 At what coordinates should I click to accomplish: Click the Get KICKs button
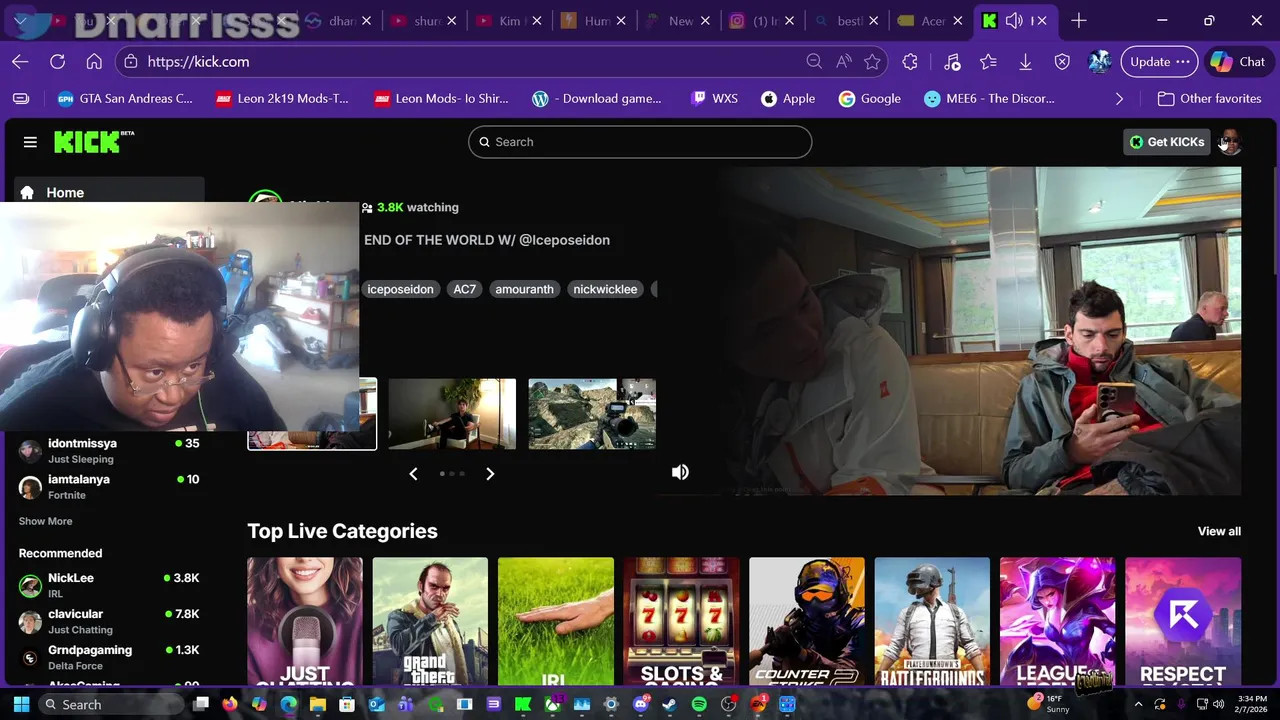[1166, 142]
